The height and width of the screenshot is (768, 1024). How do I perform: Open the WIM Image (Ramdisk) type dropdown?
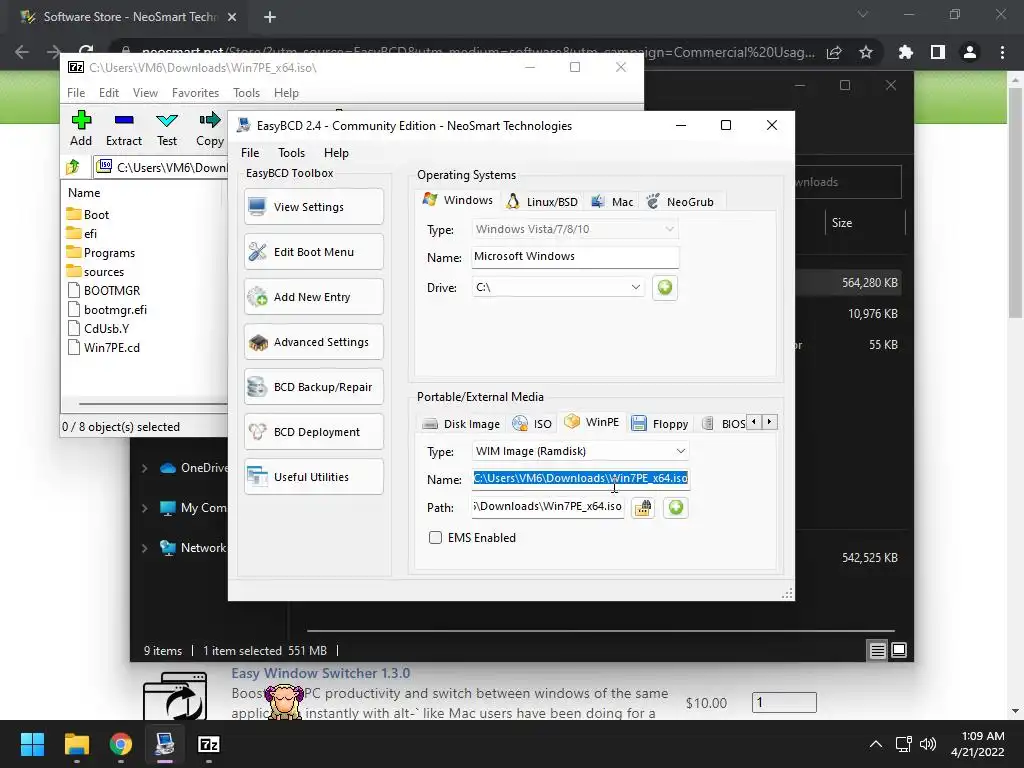581,451
